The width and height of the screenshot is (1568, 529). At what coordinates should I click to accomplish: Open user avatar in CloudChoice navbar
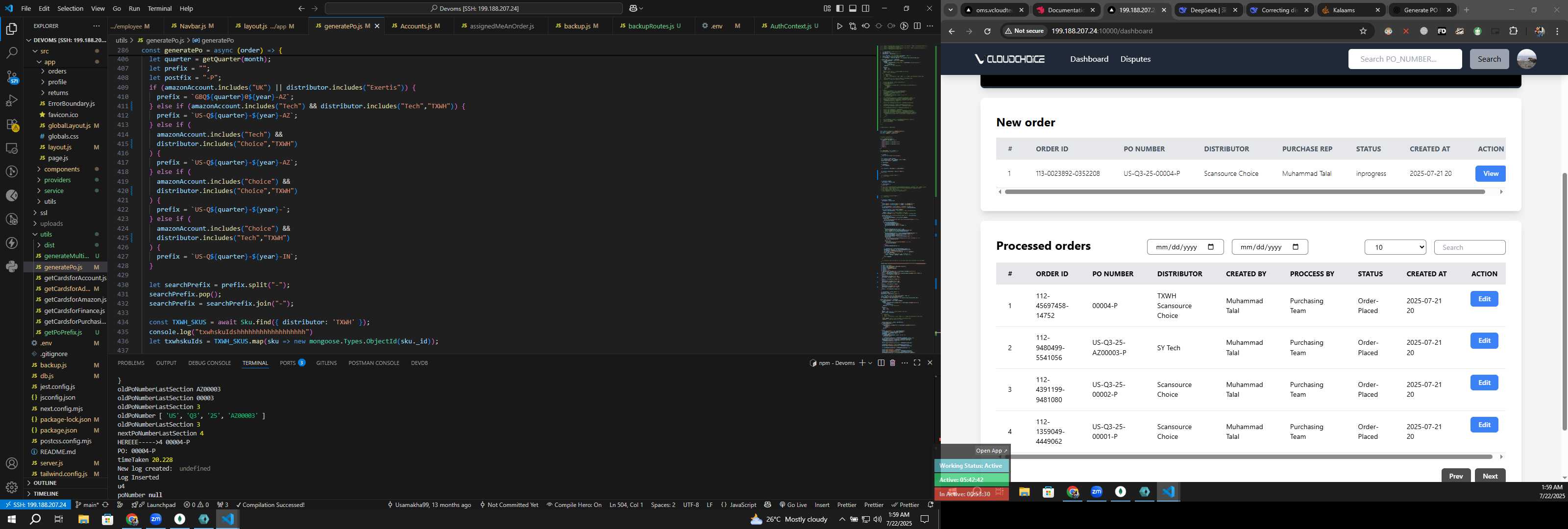pos(1527,59)
